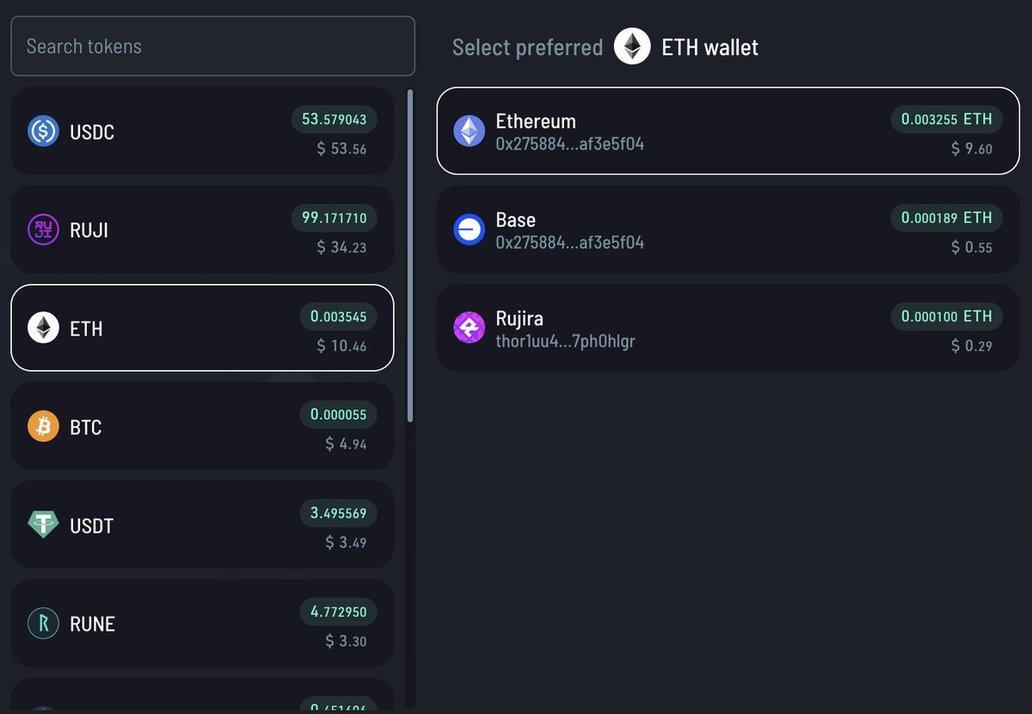Select the Ethereum wallet option
This screenshot has width=1032, height=714.
pos(728,131)
